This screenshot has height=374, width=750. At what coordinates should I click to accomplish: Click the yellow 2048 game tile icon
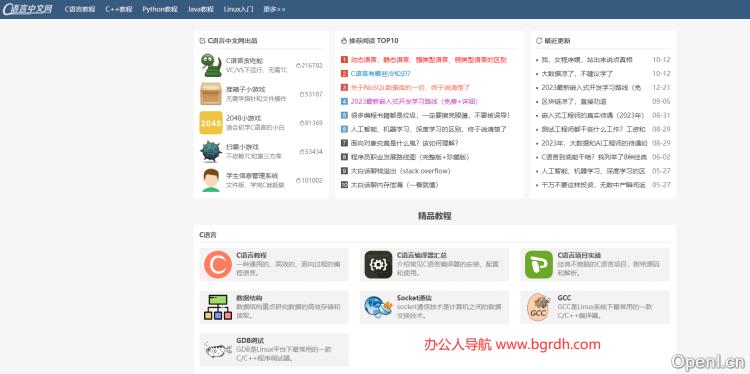click(x=210, y=123)
